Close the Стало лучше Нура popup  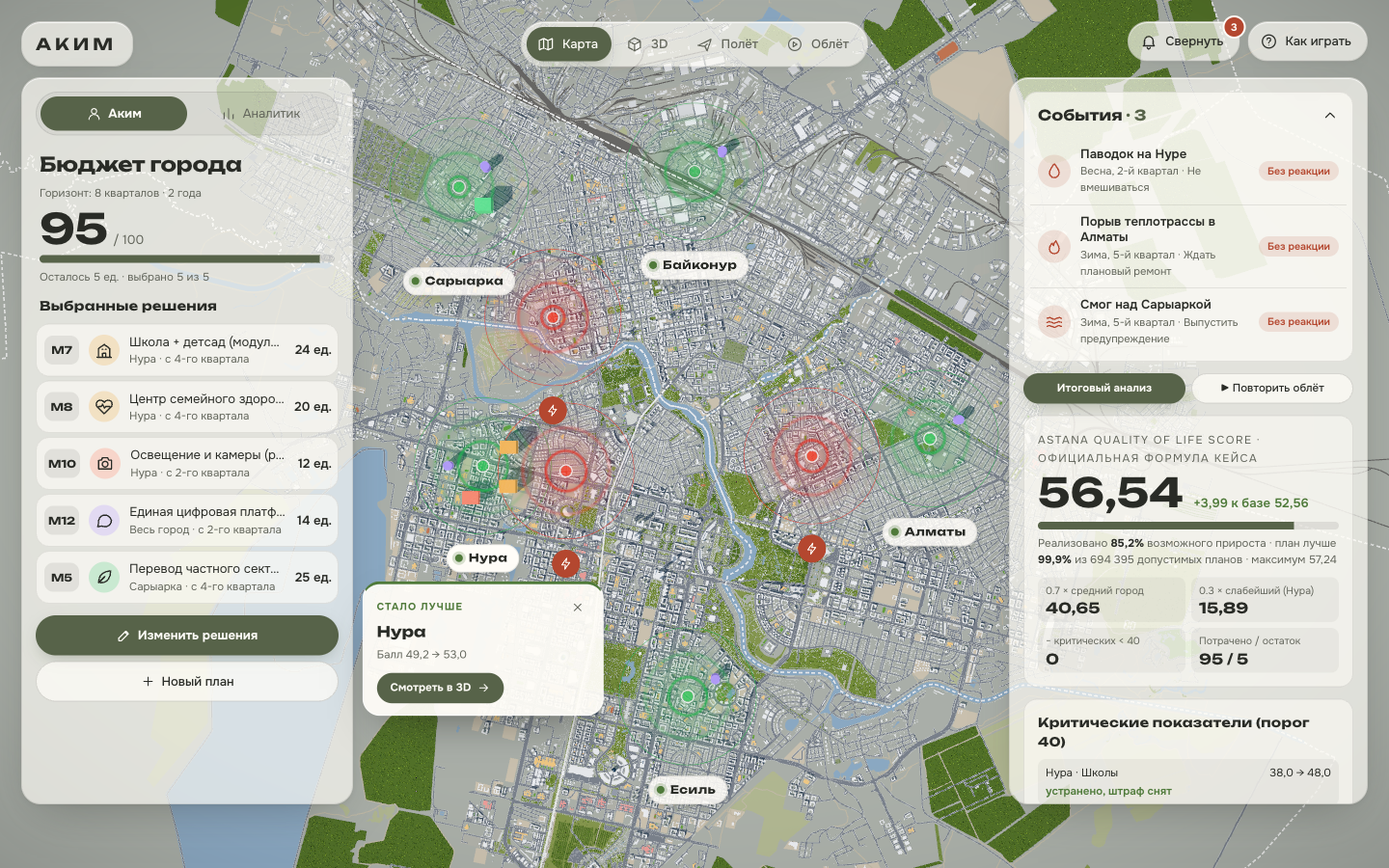[578, 607]
